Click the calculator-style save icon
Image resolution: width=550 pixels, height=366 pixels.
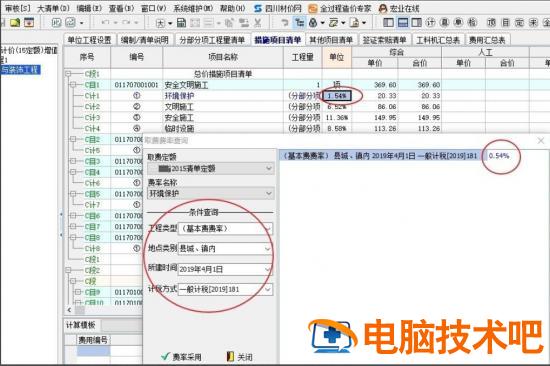[181, 23]
